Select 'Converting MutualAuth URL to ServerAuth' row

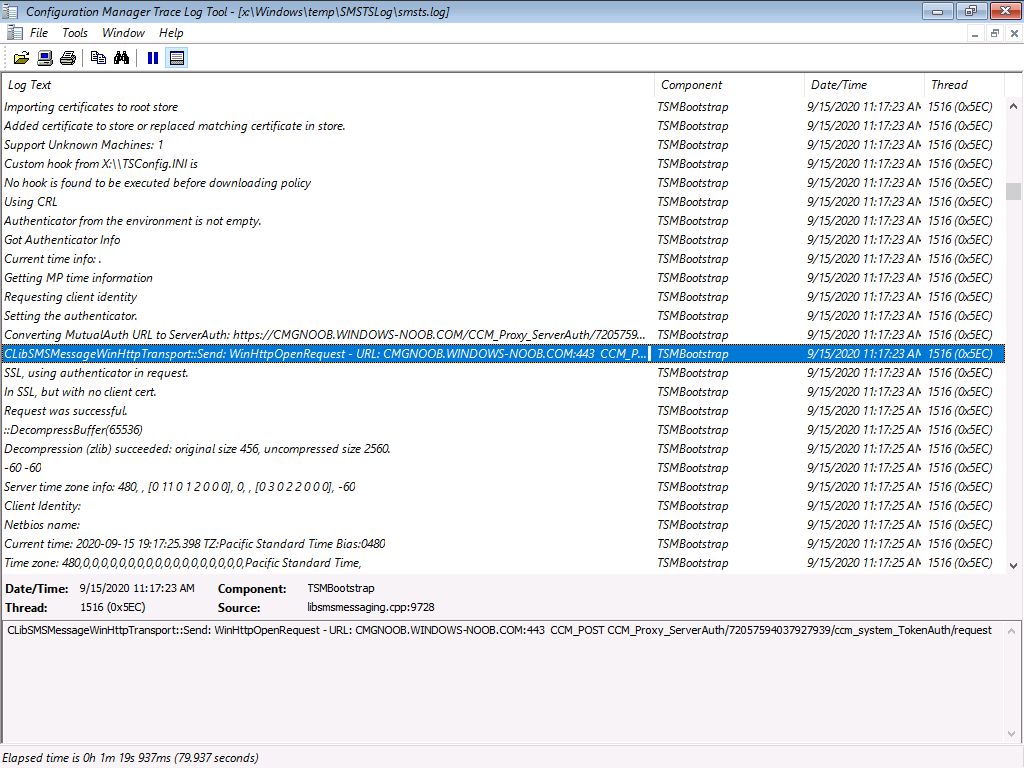pyautogui.click(x=503, y=334)
